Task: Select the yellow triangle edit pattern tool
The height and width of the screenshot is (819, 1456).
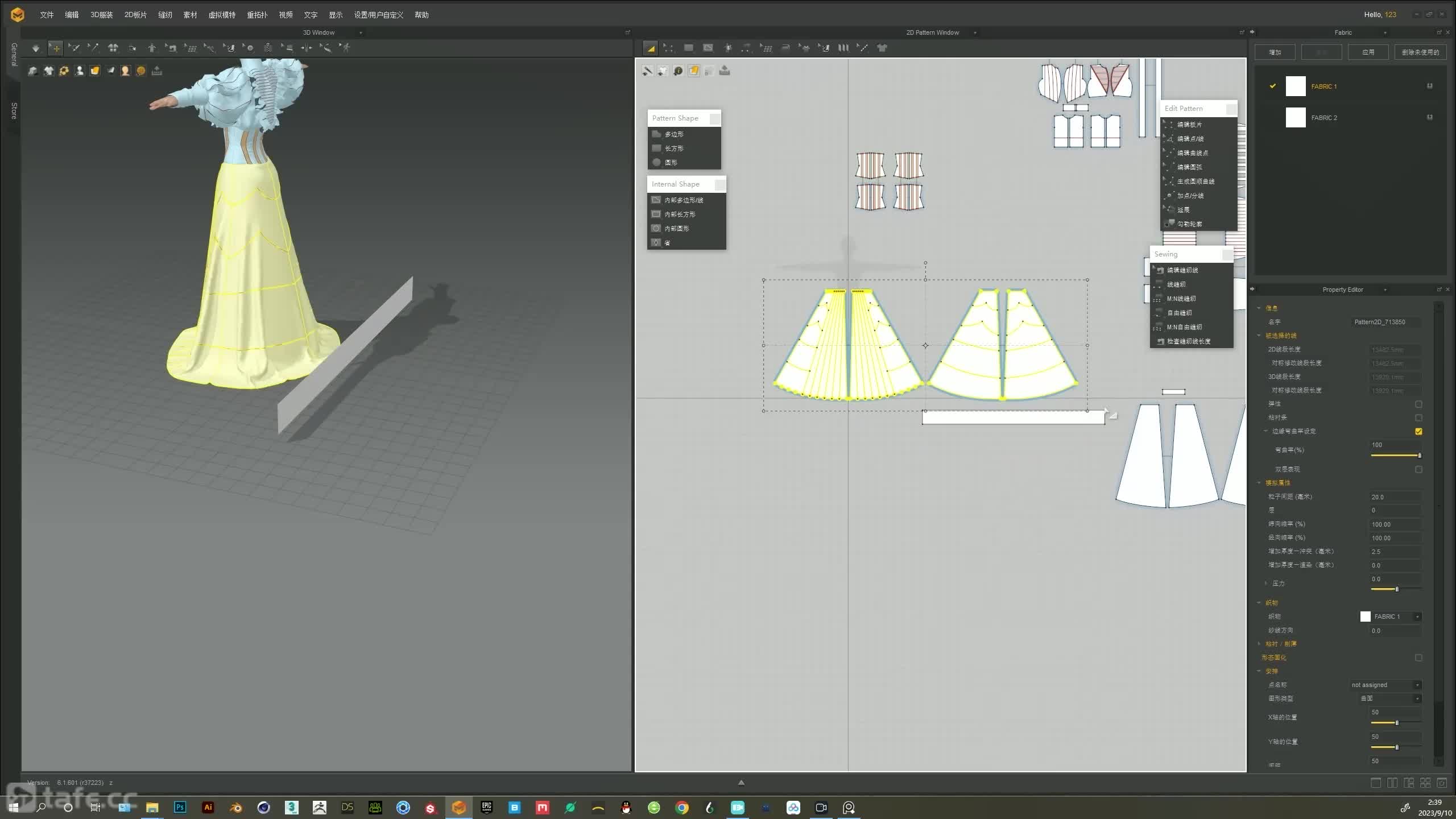Action: [651, 48]
